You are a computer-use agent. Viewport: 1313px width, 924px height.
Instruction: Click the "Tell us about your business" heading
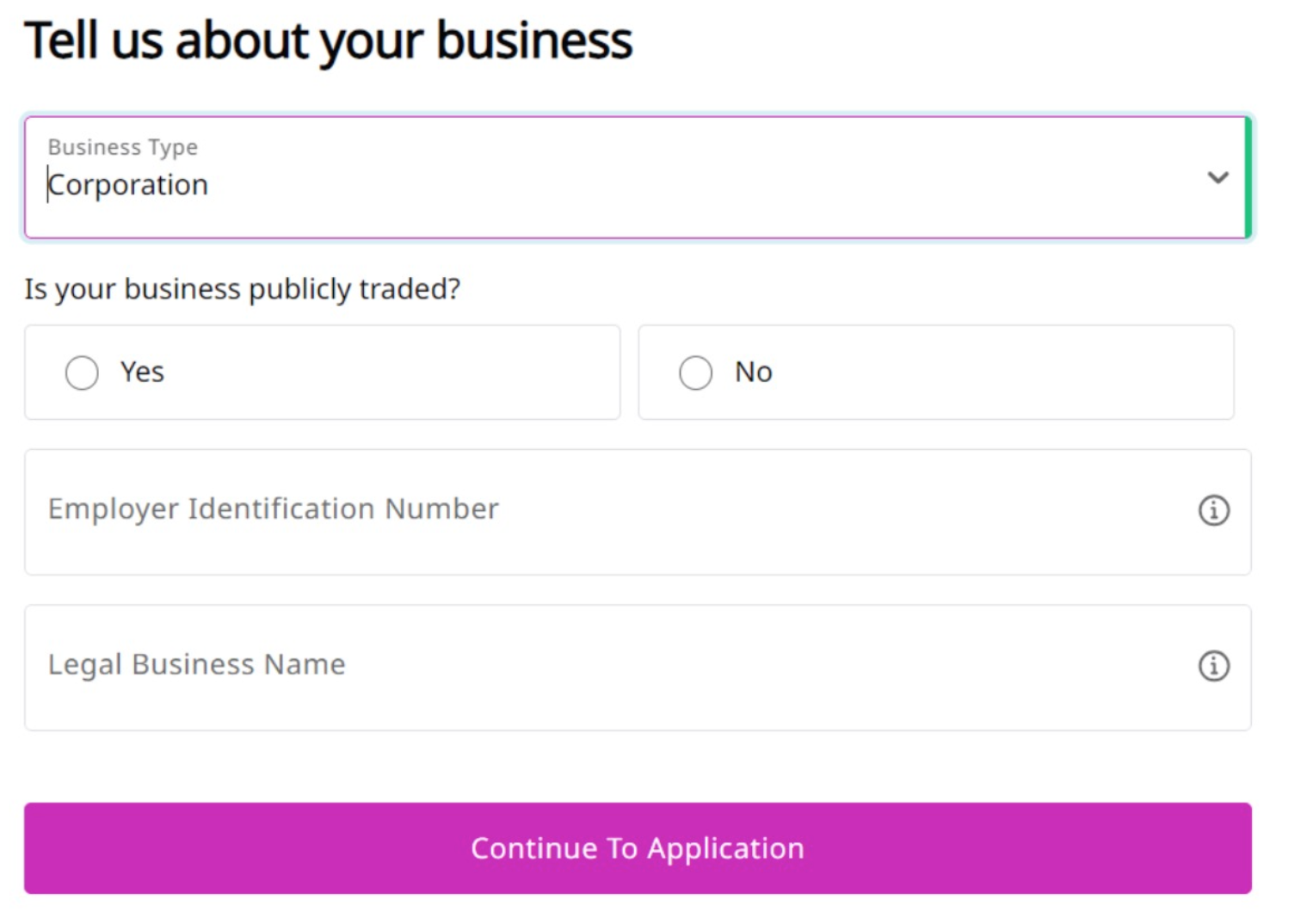coord(328,40)
